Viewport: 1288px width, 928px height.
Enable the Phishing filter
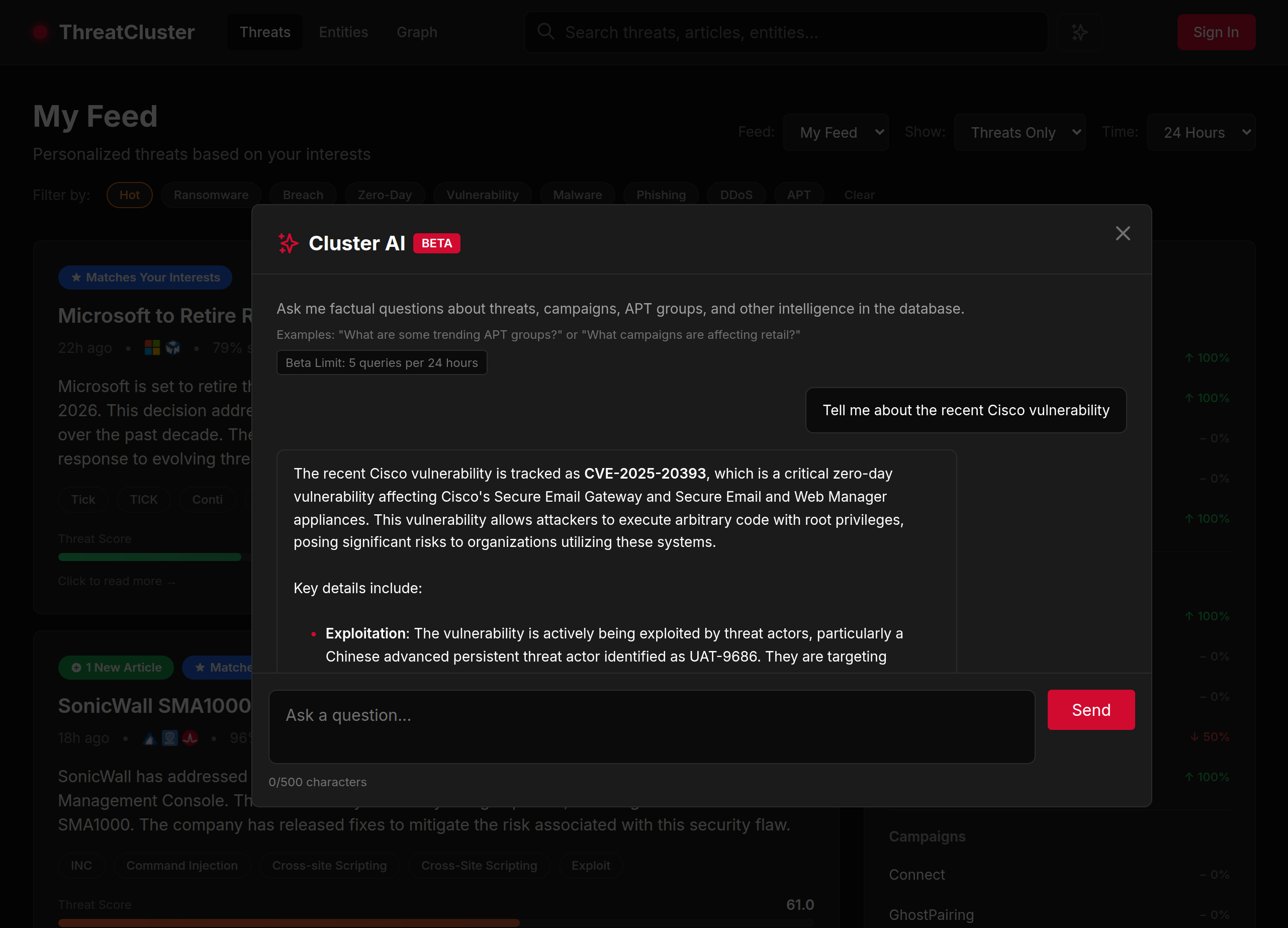point(661,194)
